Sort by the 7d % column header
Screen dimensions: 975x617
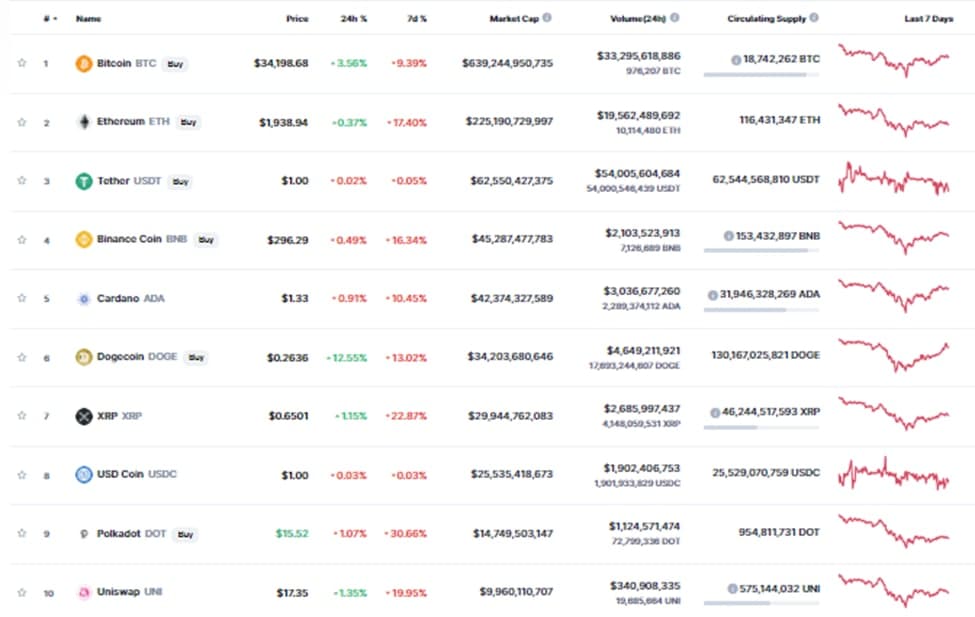point(417,19)
